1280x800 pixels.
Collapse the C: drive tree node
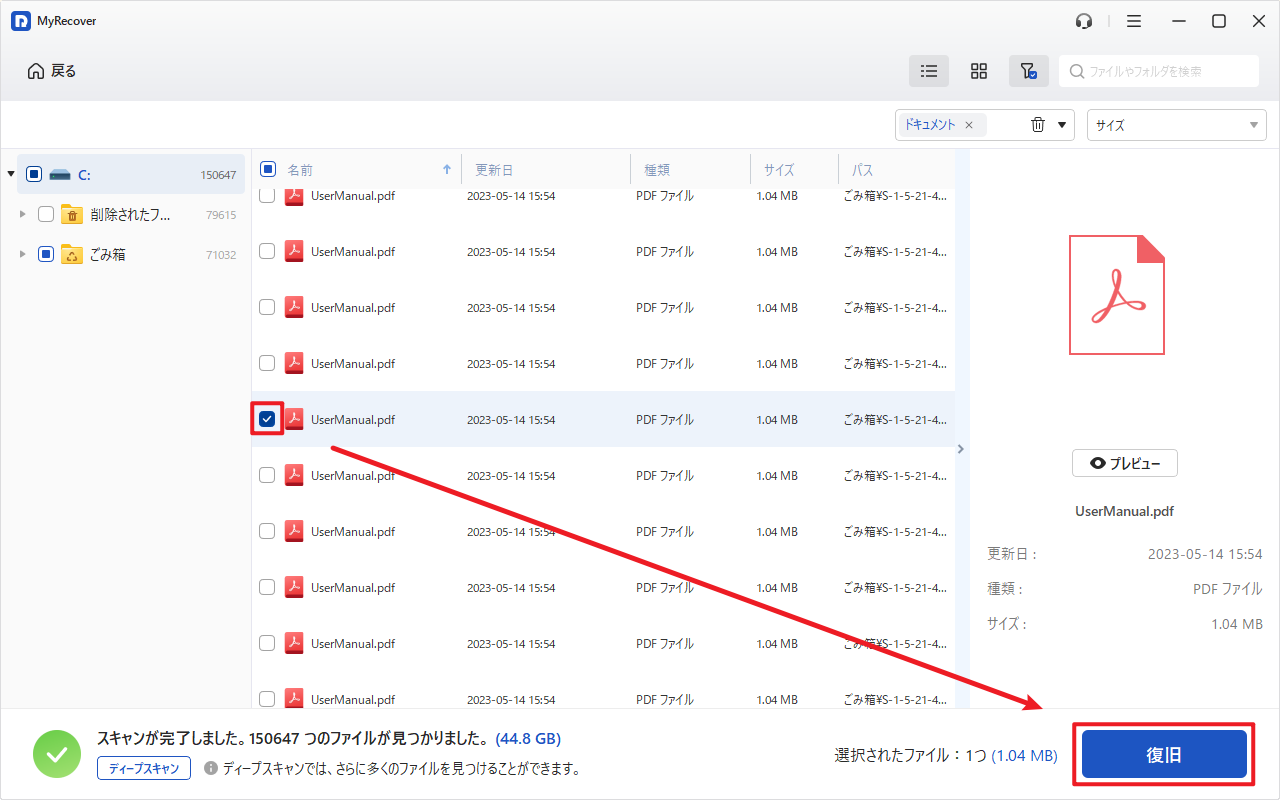coord(10,174)
